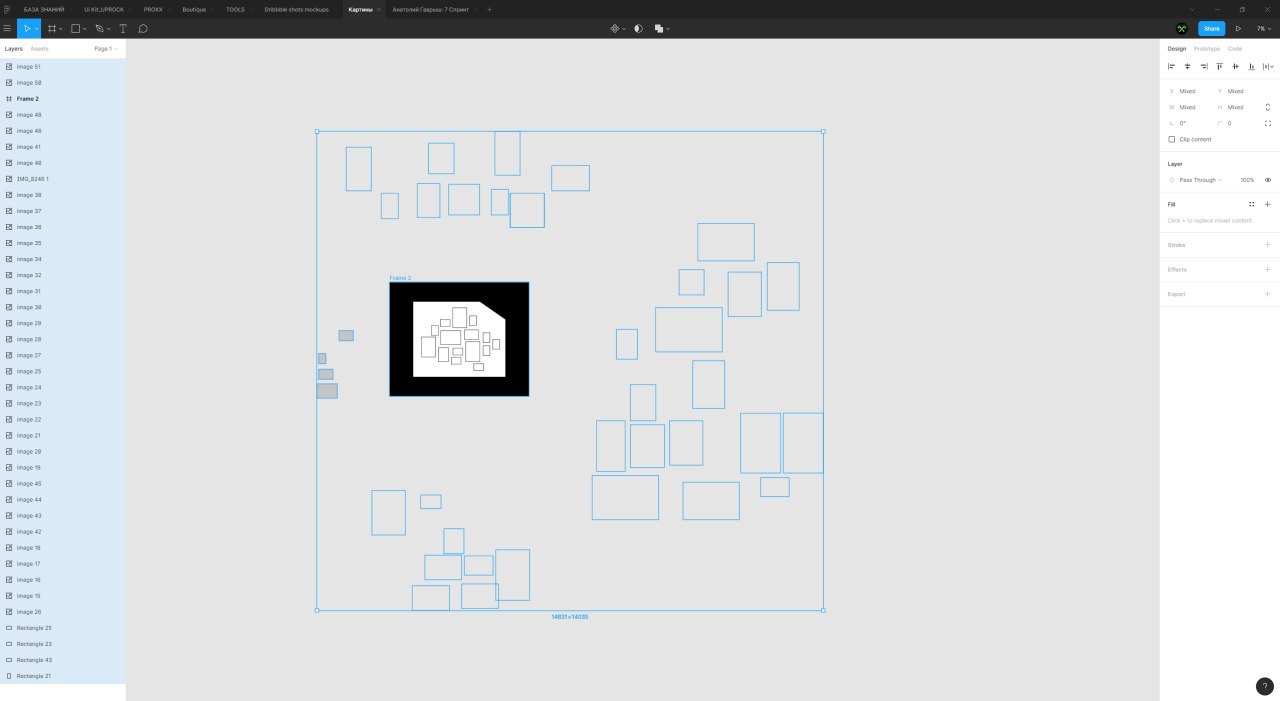Screen dimensions: 1280x701
Task: Add export setting with plus icon
Action: pos(1268,294)
